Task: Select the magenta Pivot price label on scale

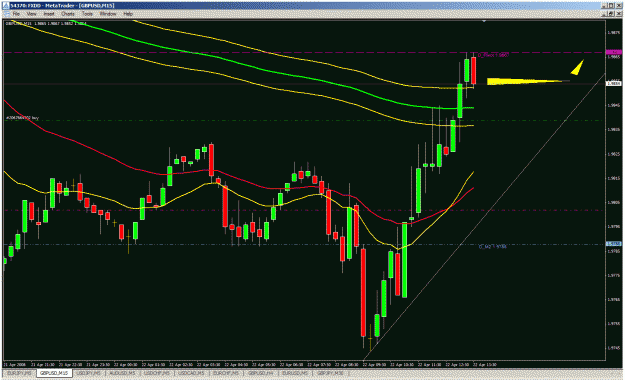Action: [613, 52]
